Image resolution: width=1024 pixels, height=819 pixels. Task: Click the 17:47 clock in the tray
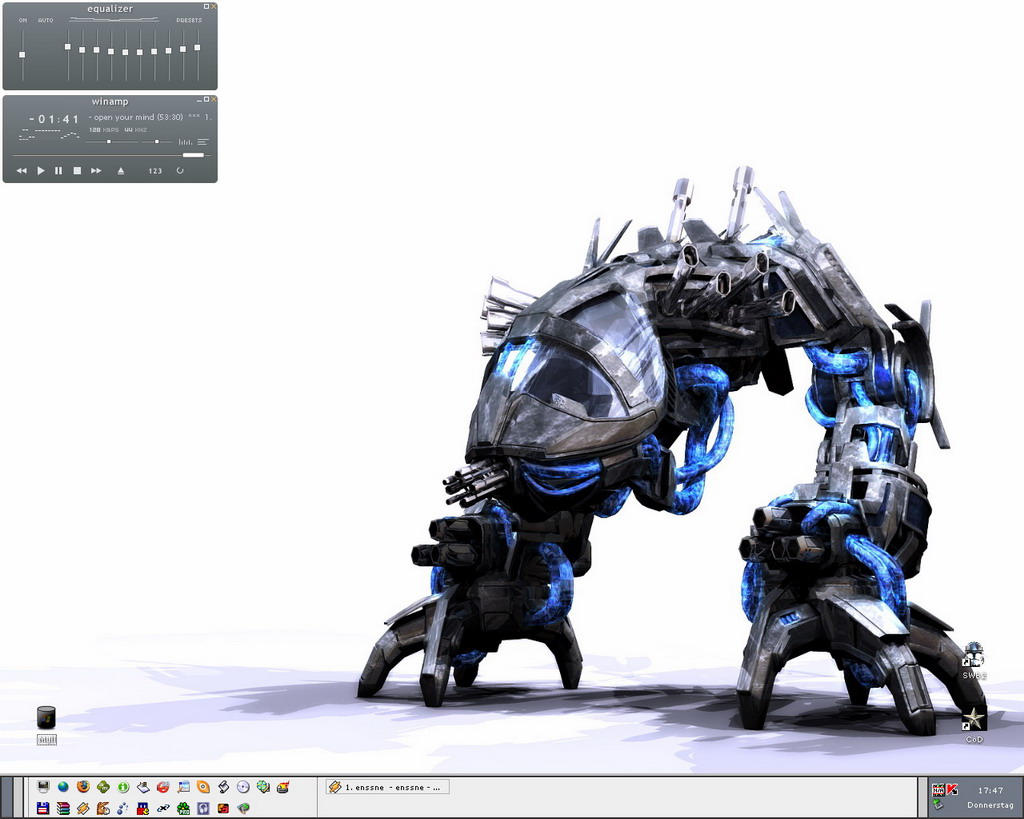click(990, 790)
